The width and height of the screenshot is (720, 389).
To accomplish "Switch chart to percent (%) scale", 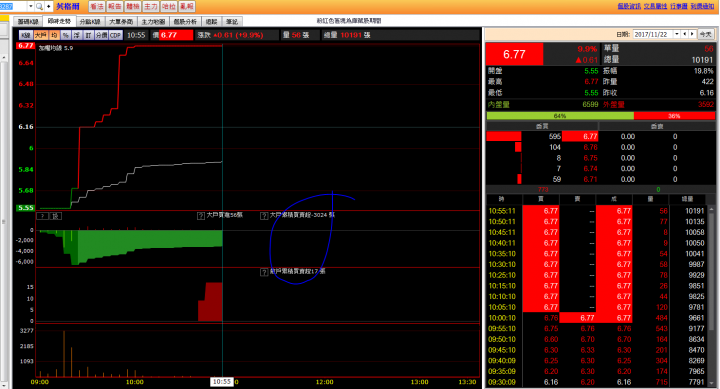I will click(66, 35).
